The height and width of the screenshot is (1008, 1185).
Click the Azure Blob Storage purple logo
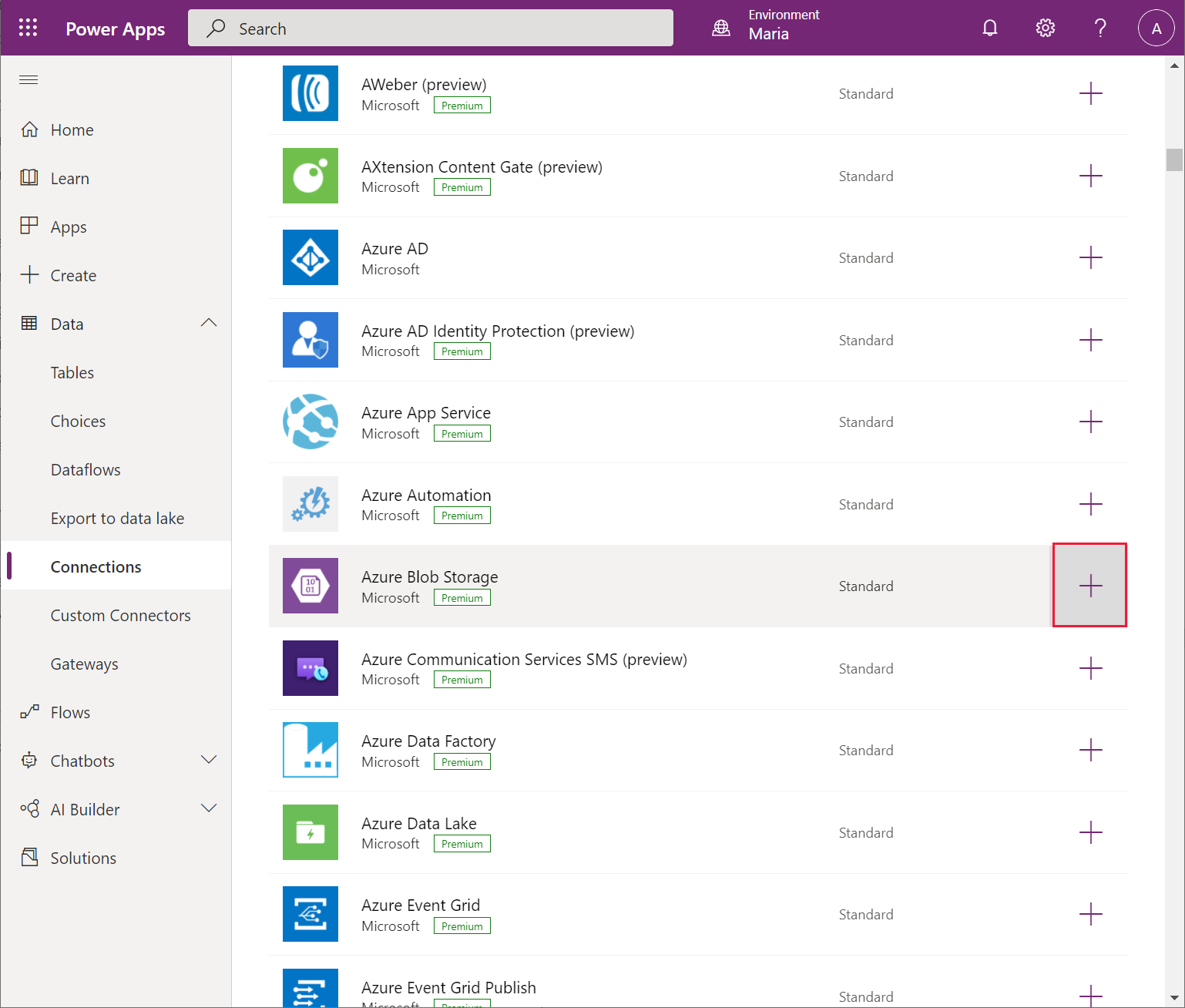311,586
